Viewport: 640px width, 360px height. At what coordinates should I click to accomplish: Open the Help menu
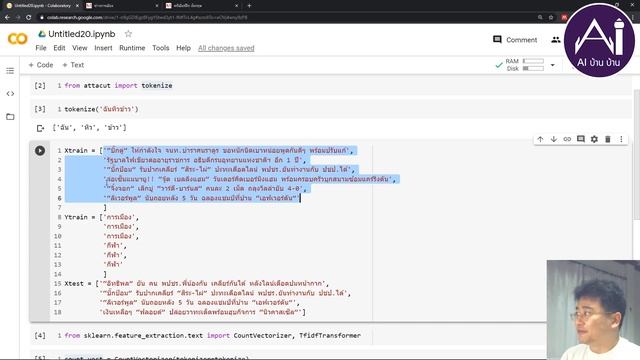[x=183, y=48]
